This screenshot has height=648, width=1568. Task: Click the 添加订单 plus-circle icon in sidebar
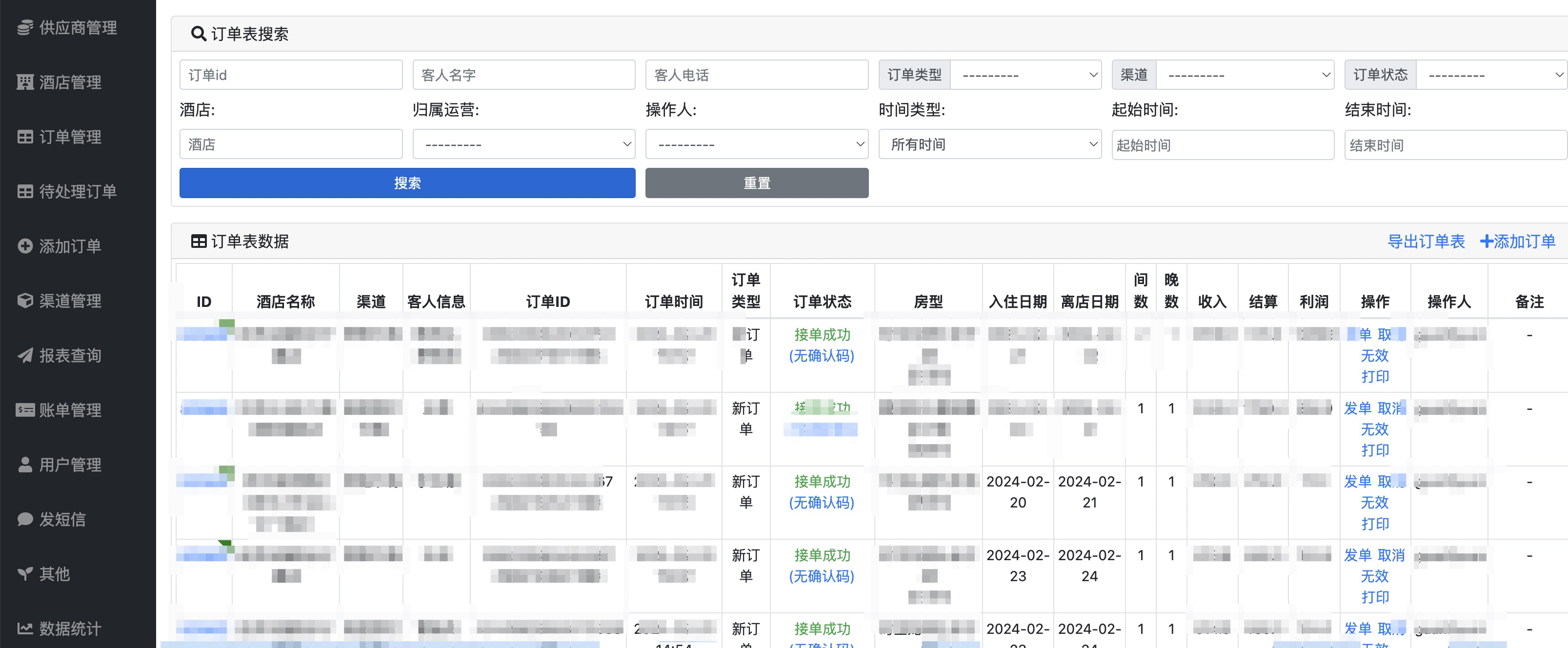coord(25,246)
